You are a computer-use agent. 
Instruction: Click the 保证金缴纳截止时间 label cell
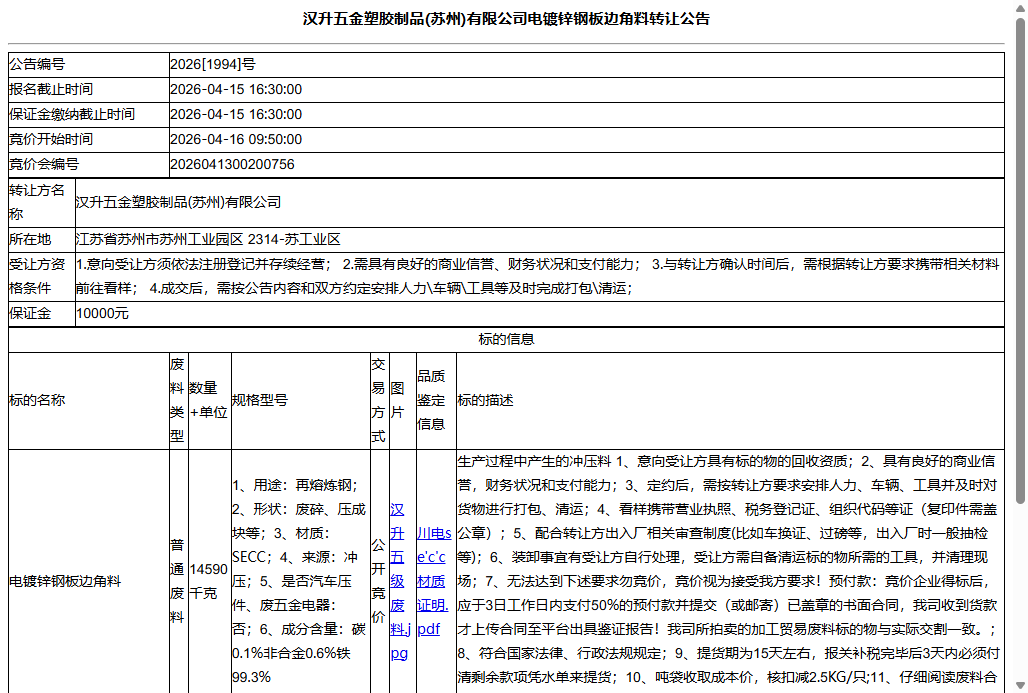pyautogui.click(x=89, y=114)
